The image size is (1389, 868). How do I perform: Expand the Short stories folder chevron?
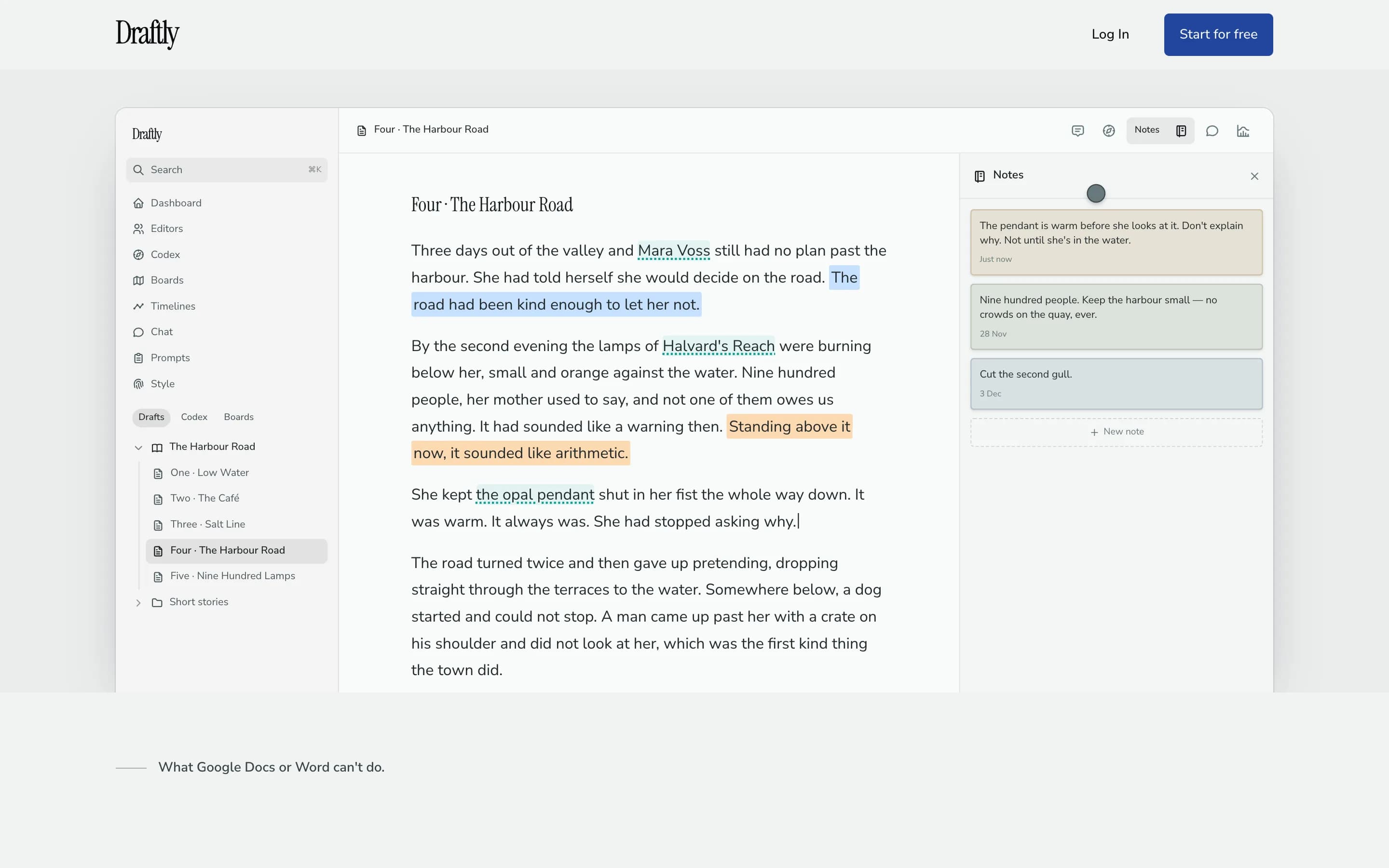click(138, 603)
